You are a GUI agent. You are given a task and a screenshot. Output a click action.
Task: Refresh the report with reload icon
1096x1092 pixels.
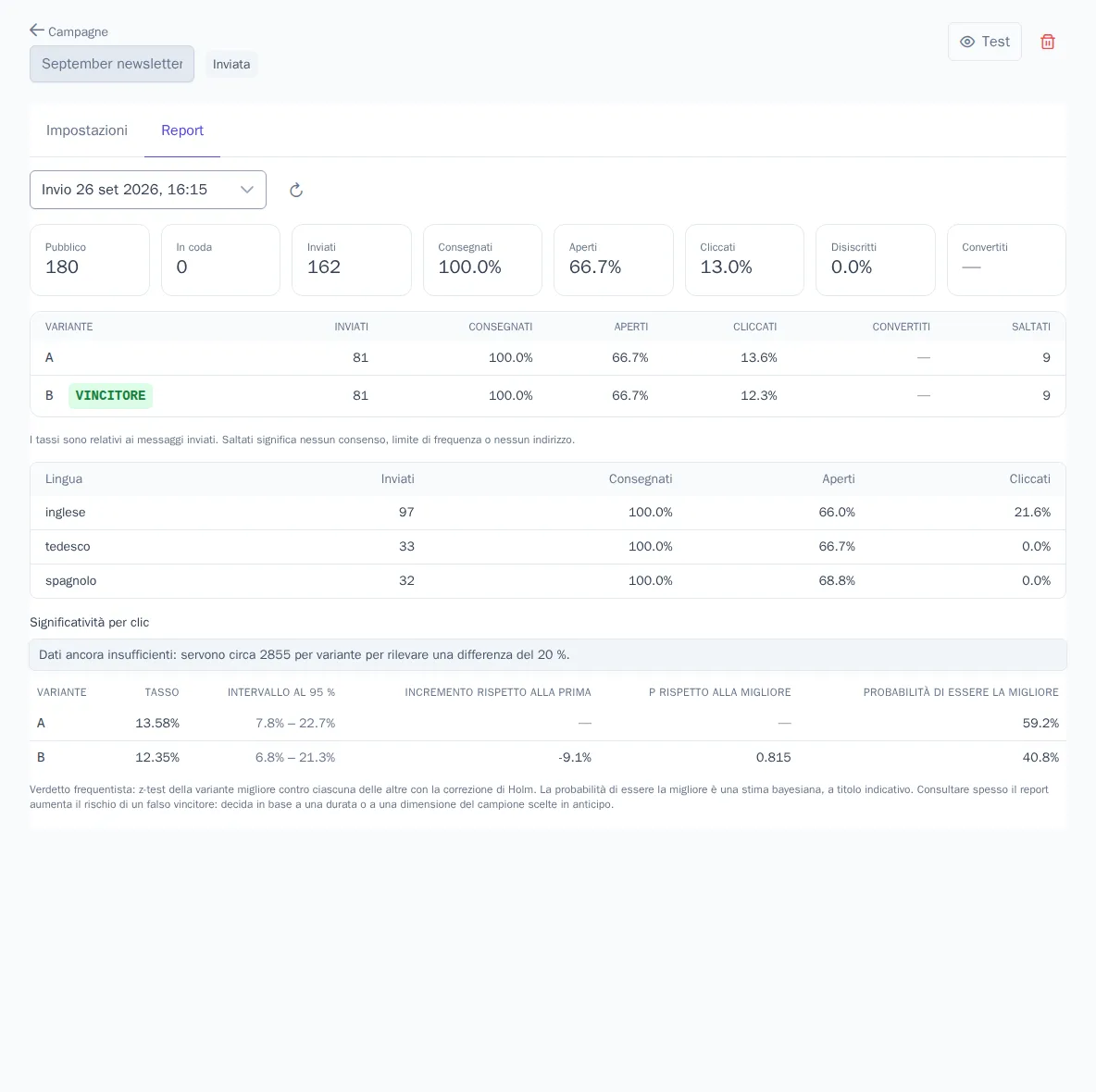point(296,190)
